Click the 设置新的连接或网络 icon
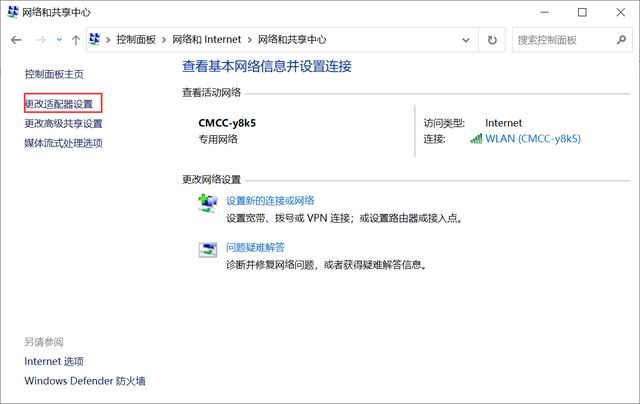This screenshot has width=640, height=404. point(207,203)
